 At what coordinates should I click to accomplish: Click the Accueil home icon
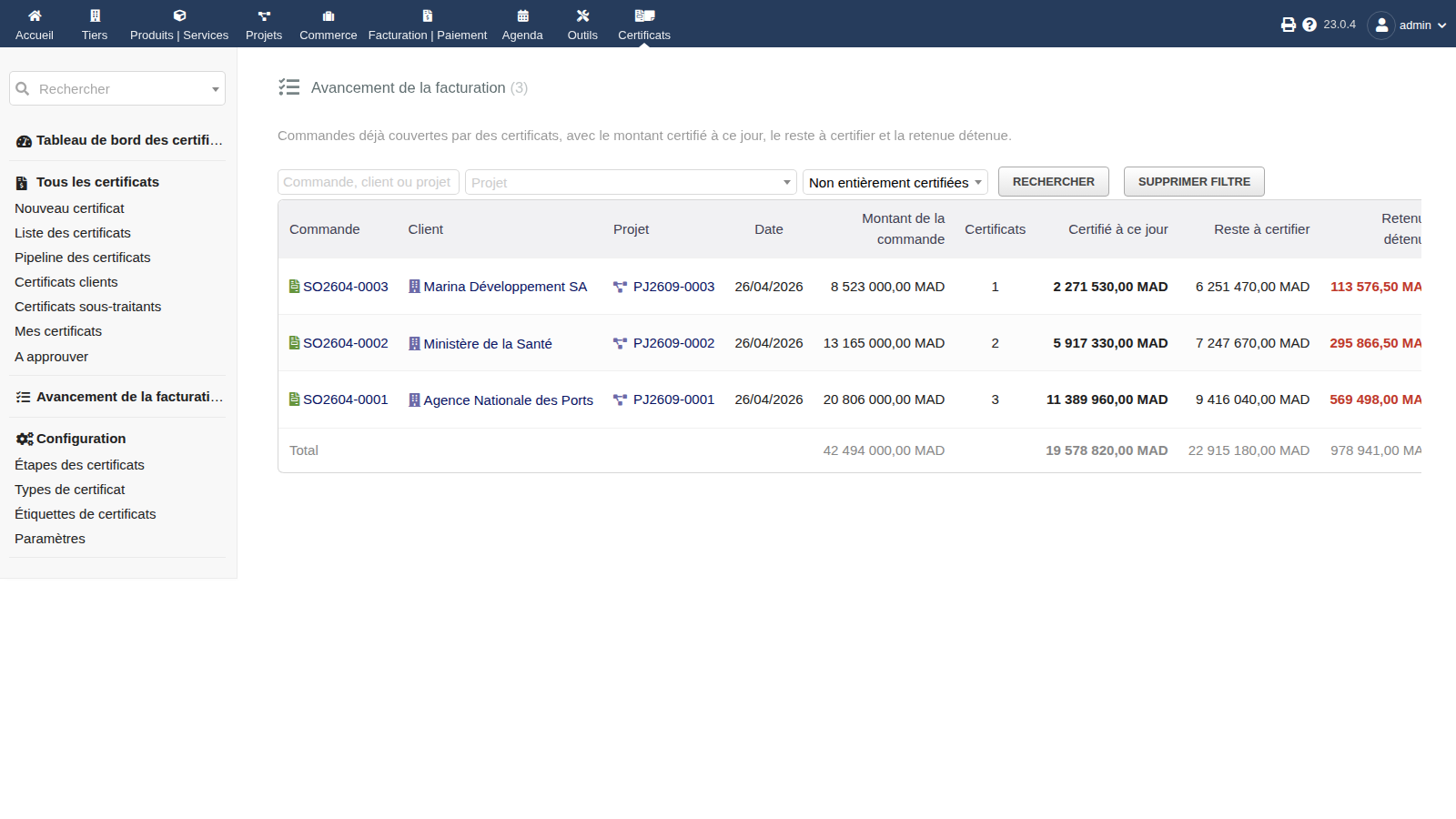click(x=35, y=15)
